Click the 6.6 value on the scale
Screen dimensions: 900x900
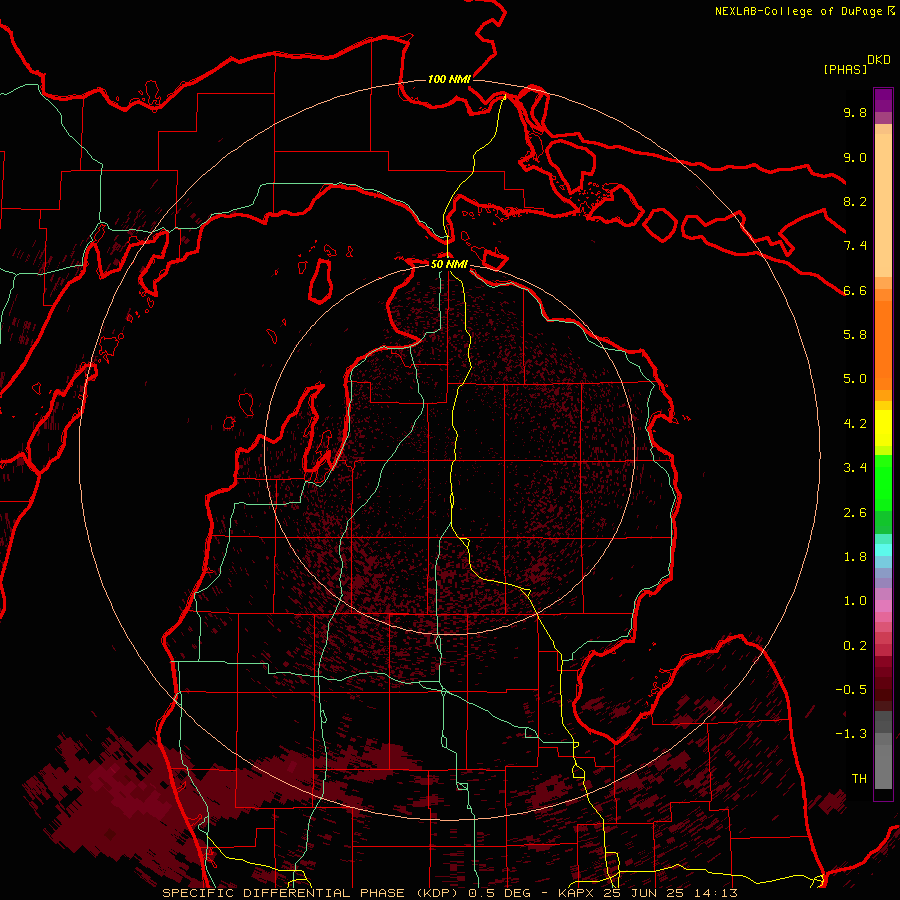855,290
